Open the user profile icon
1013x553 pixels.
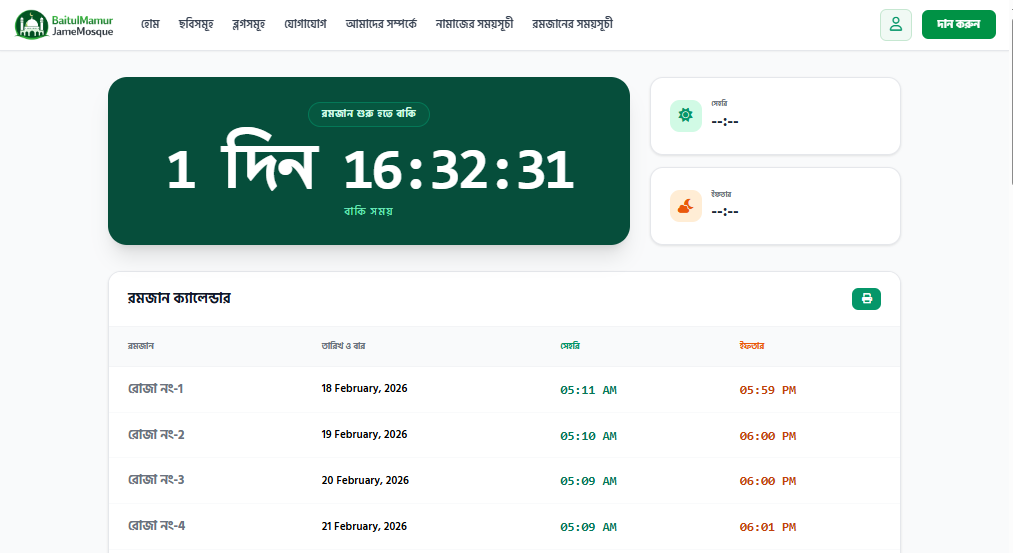(x=895, y=25)
